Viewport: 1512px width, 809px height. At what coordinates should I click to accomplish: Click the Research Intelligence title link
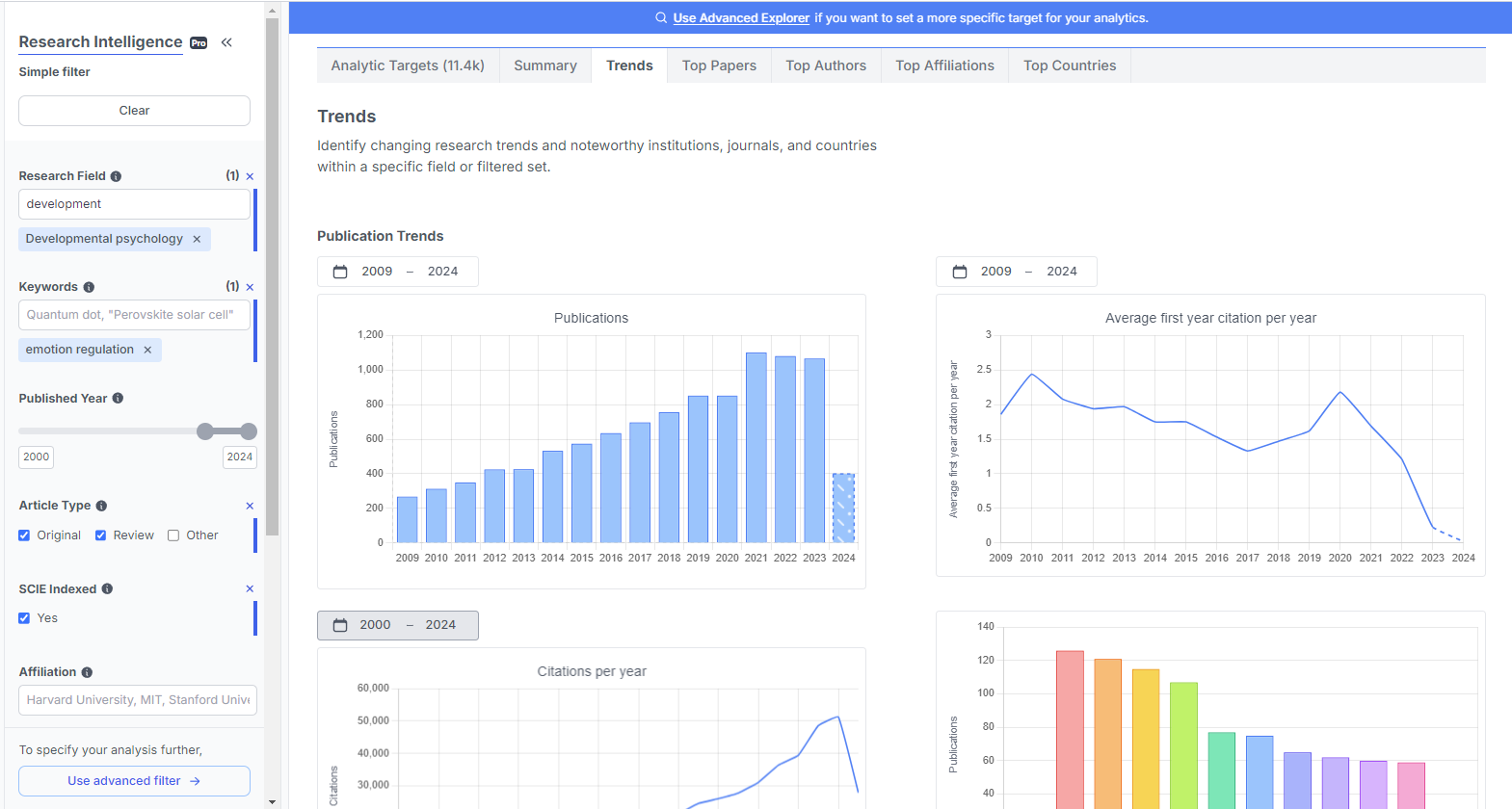click(x=100, y=42)
